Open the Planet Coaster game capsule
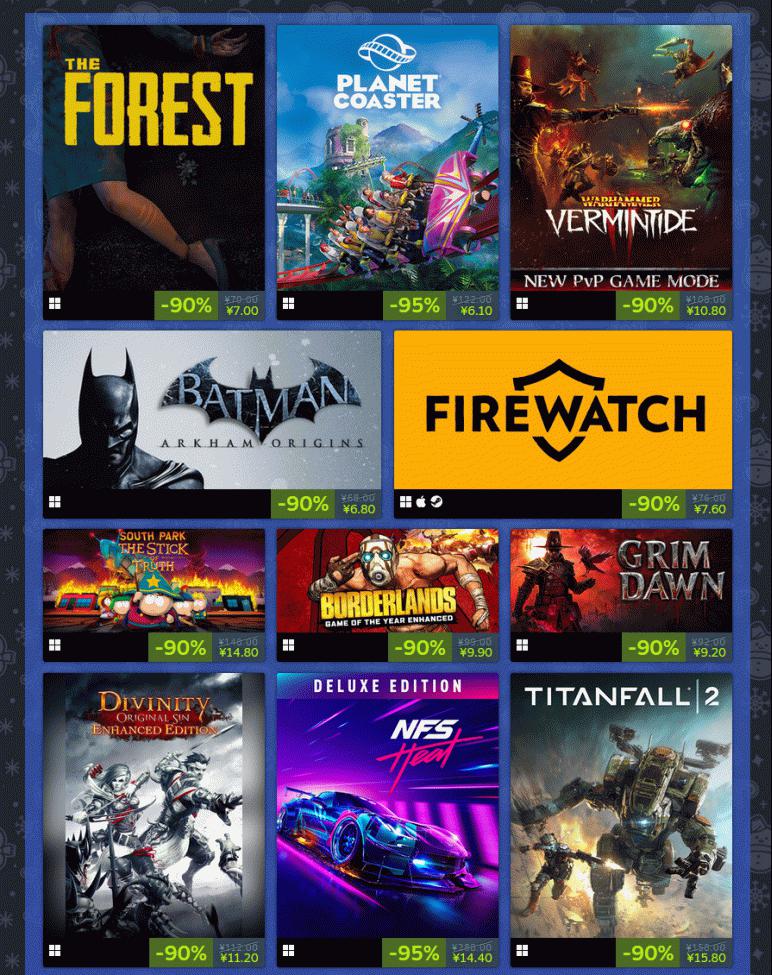 (388, 158)
